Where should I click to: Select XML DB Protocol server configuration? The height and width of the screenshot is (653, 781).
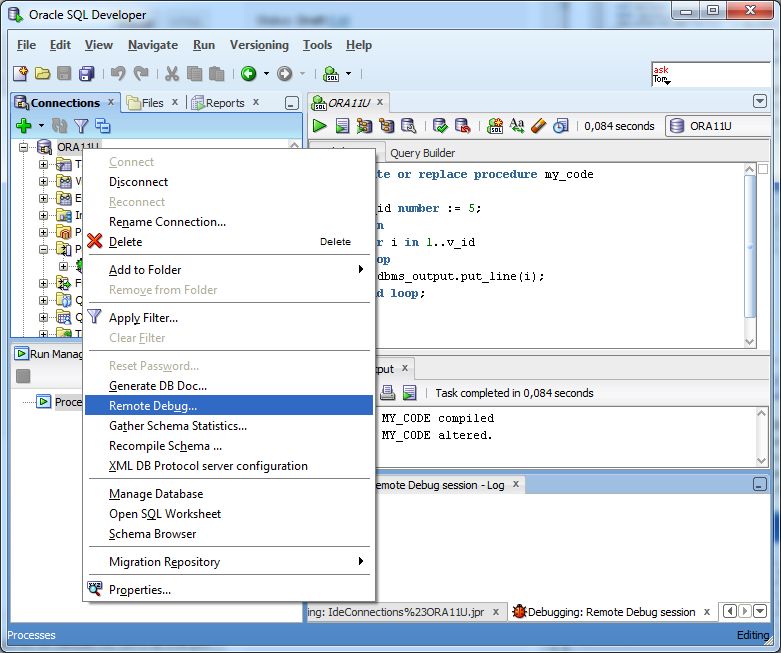[229, 466]
